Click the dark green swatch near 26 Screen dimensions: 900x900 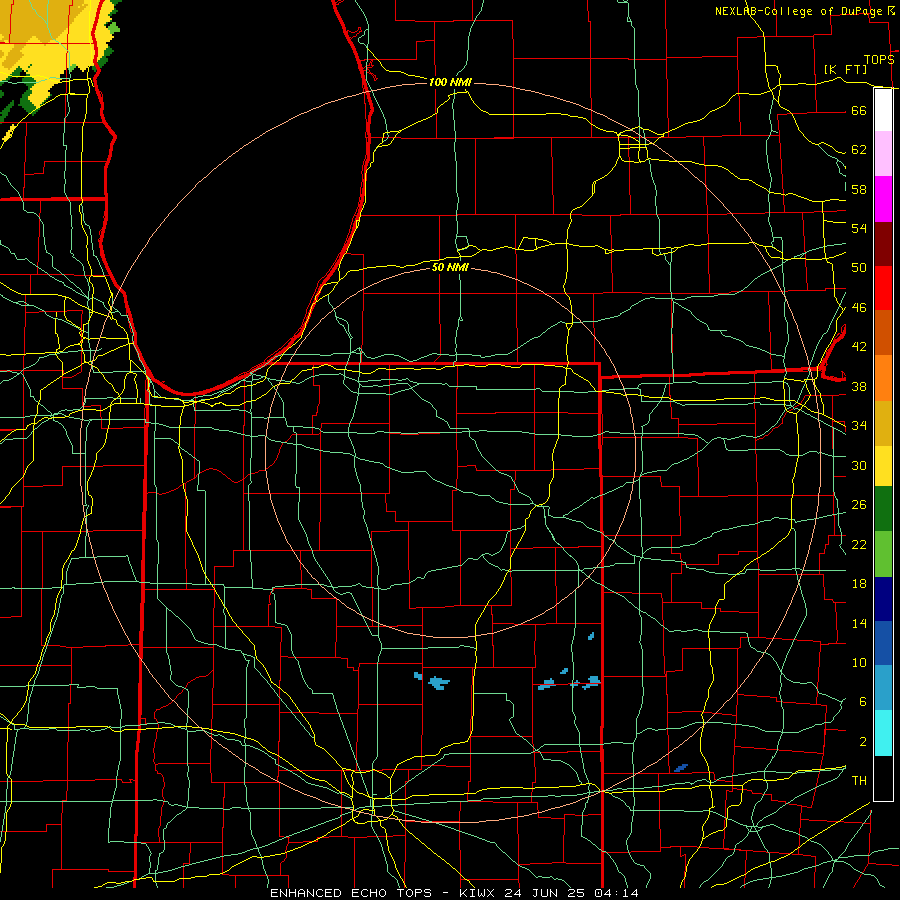(x=883, y=509)
